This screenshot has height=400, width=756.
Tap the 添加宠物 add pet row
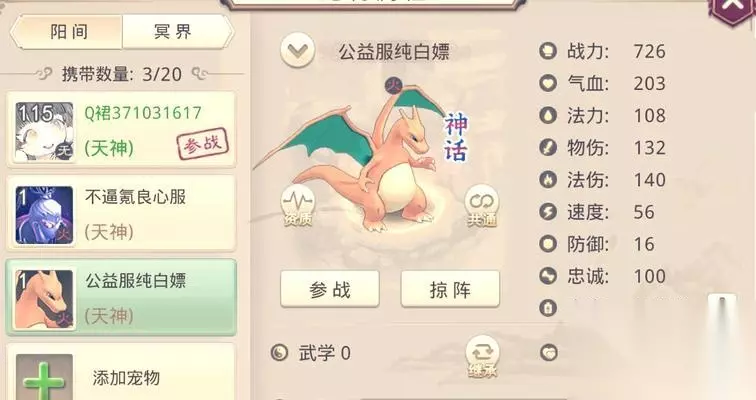pos(121,372)
